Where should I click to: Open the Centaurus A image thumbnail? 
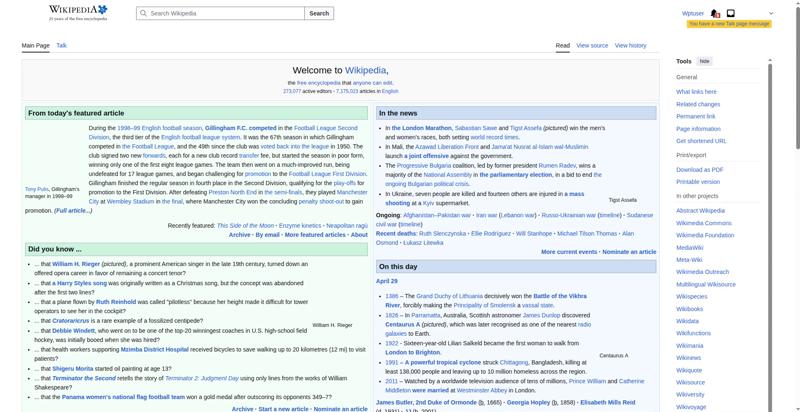pyautogui.click(x=613, y=320)
